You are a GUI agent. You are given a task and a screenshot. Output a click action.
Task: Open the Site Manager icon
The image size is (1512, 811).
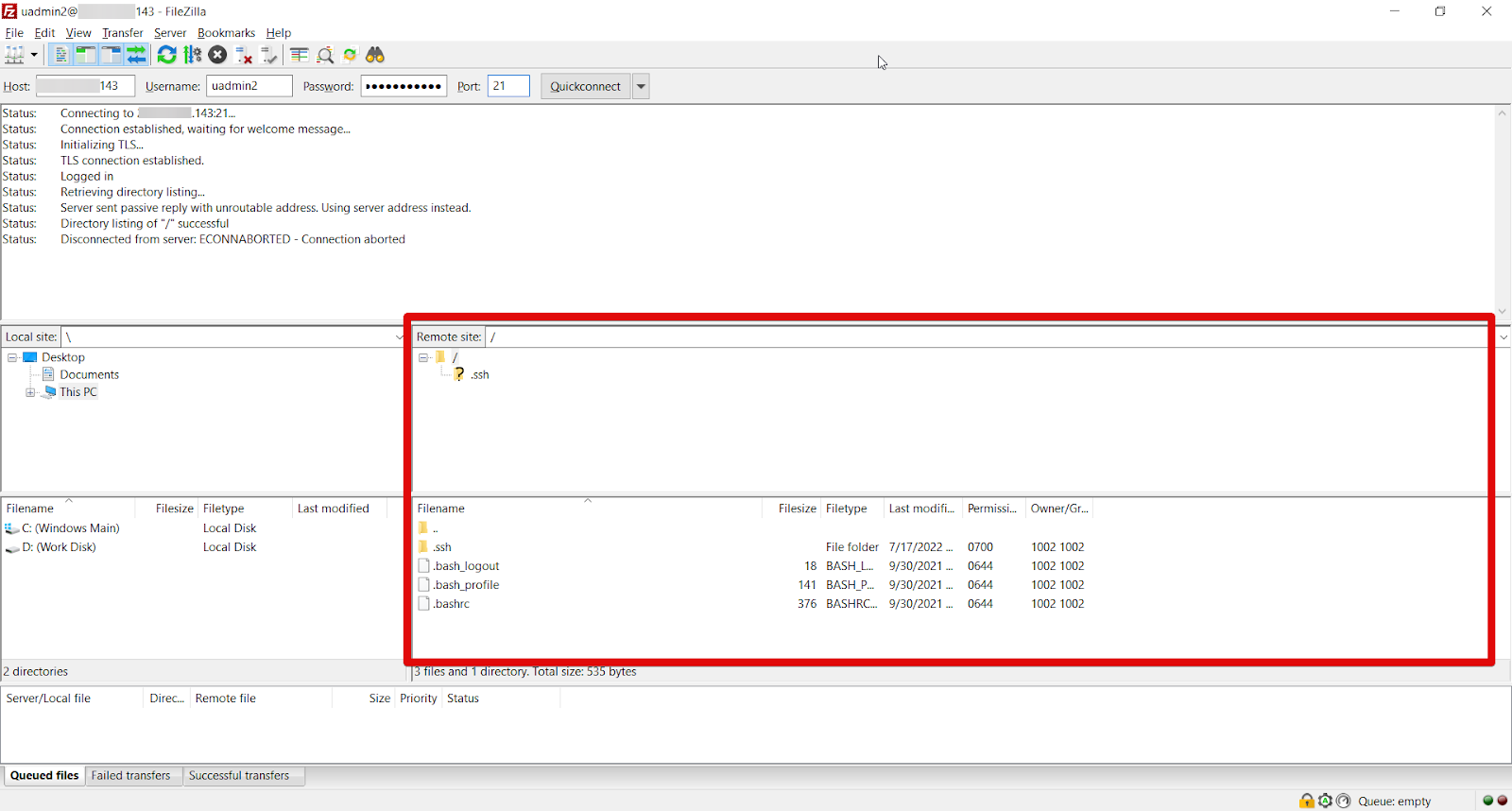pos(15,55)
